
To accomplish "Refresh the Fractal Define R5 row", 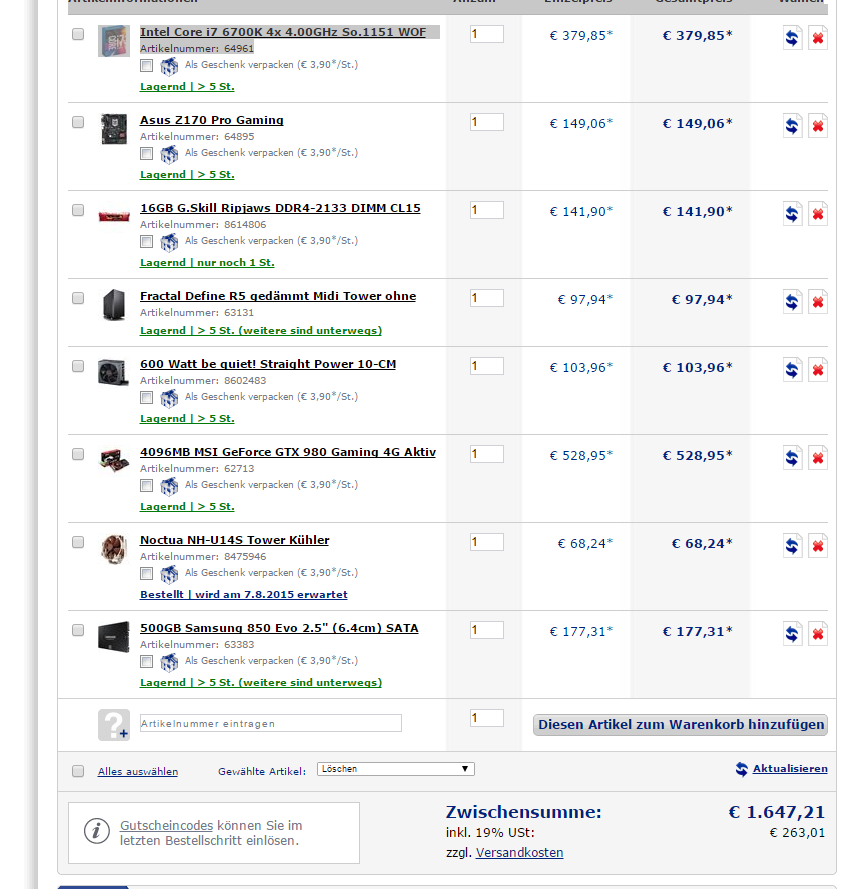I will point(792,302).
